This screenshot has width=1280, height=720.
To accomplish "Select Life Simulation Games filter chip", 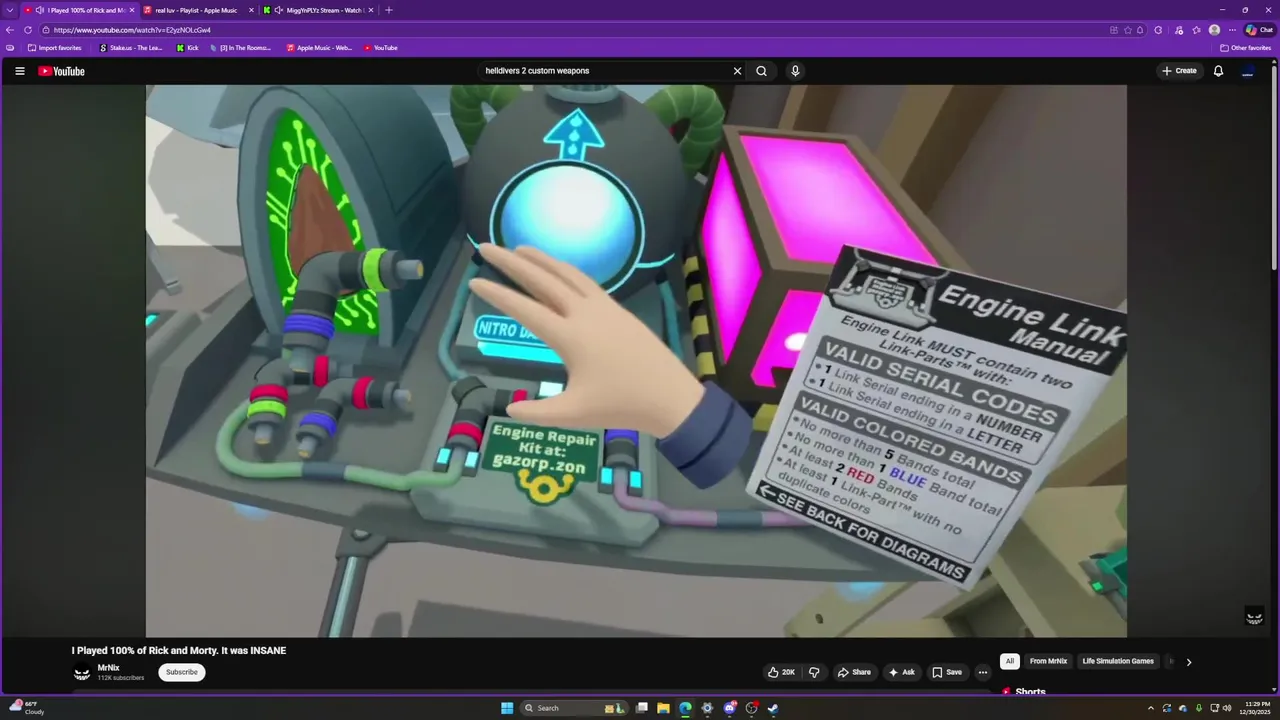I will point(1118,661).
